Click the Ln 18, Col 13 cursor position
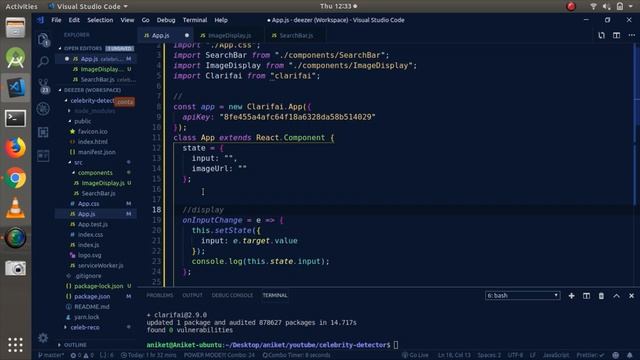This screenshot has width=640, height=360. tap(454, 355)
